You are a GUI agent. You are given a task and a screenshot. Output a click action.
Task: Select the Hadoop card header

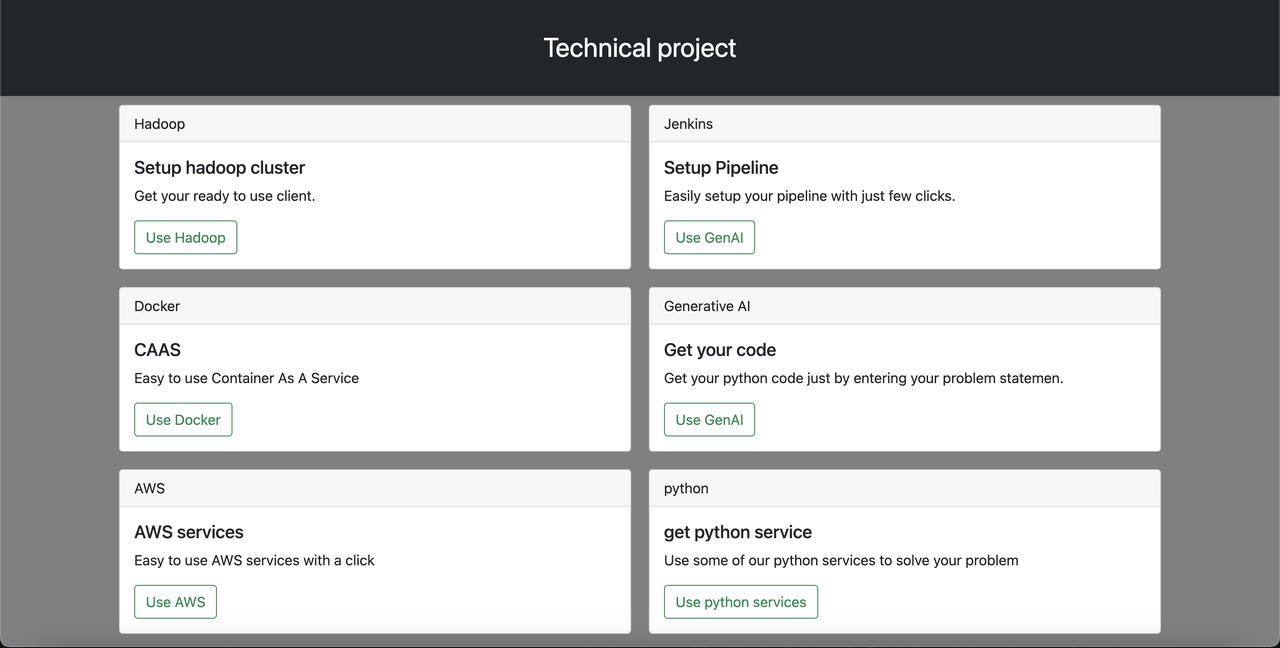coord(375,124)
